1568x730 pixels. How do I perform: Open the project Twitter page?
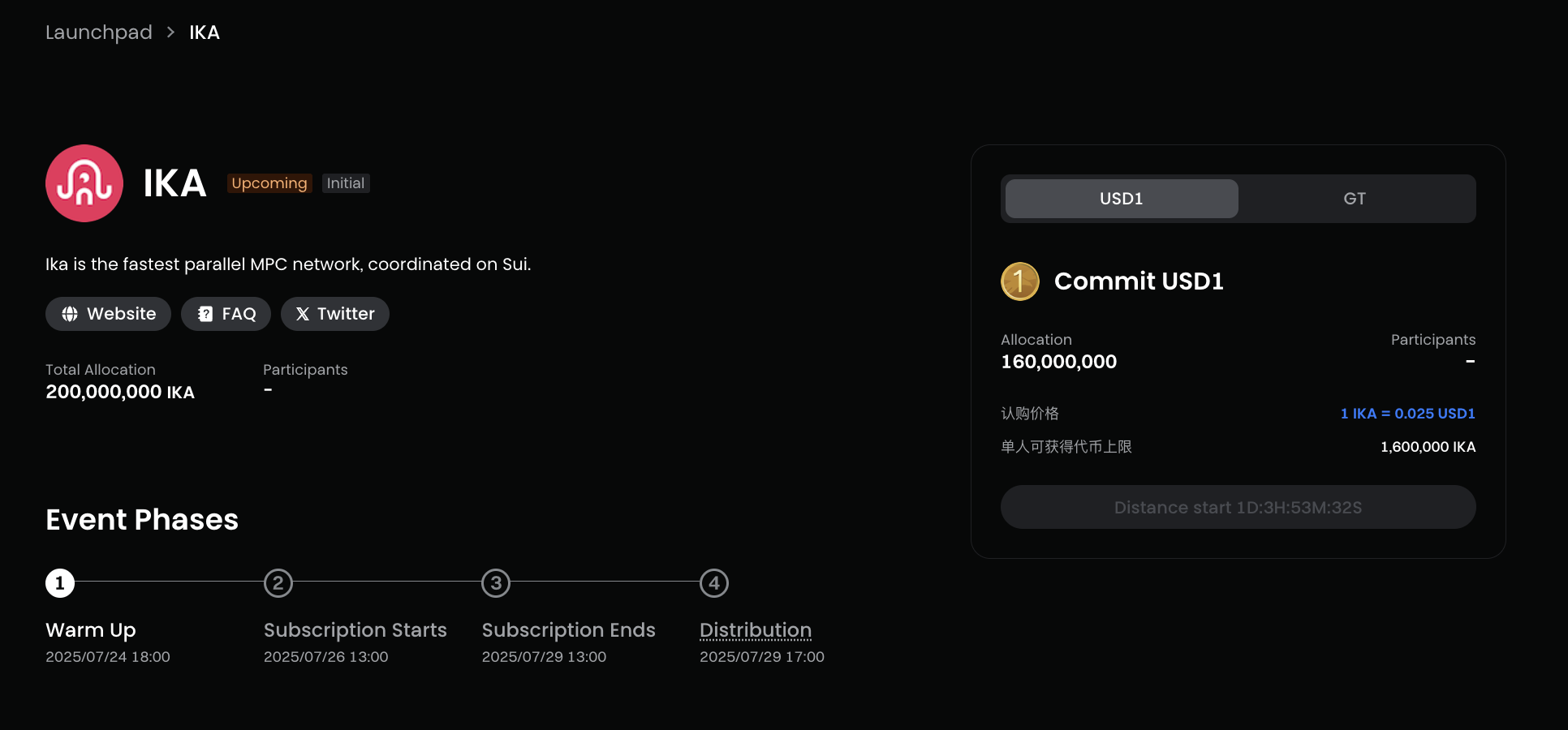click(x=335, y=314)
